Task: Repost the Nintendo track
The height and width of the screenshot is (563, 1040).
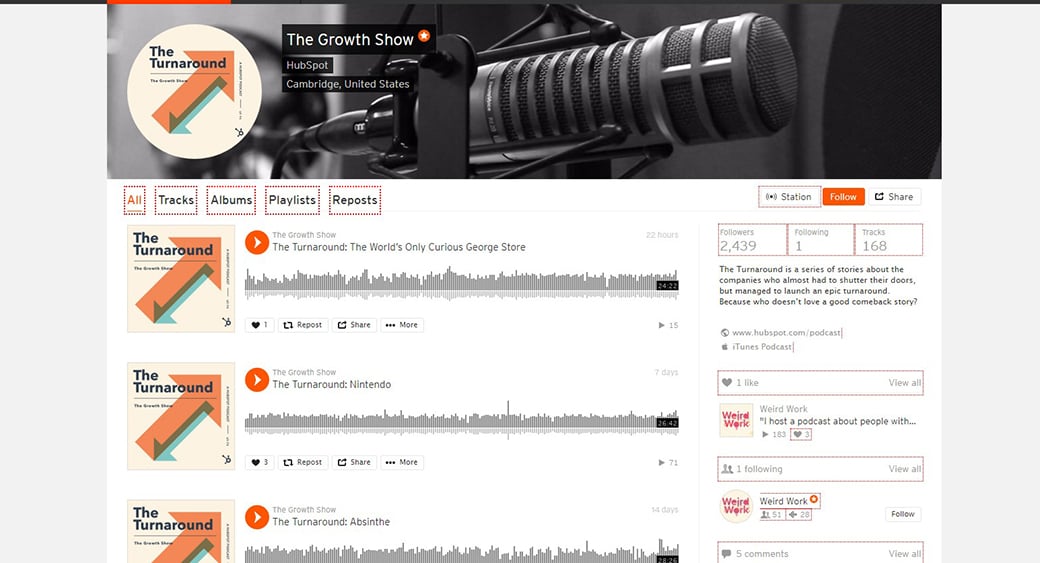Action: click(302, 462)
